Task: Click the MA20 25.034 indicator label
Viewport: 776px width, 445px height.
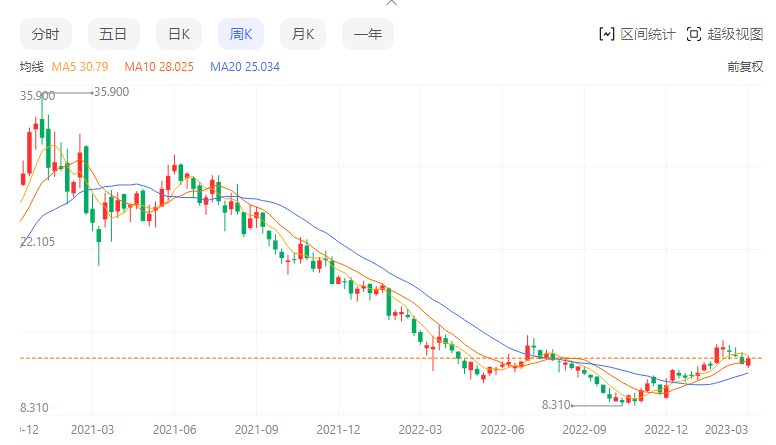Action: point(245,67)
